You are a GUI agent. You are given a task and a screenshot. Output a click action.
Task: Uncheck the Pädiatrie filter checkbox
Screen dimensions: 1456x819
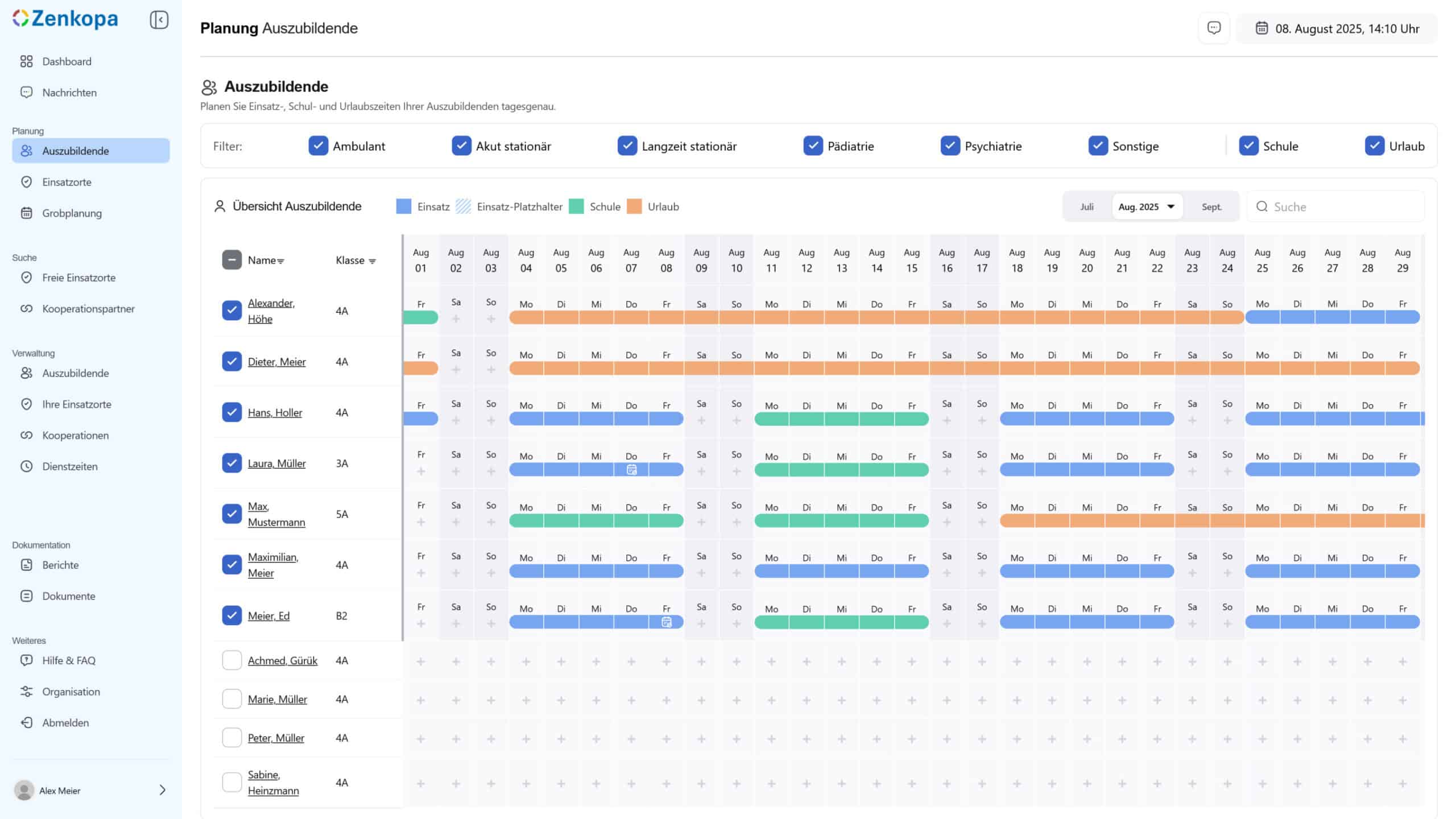pos(813,146)
